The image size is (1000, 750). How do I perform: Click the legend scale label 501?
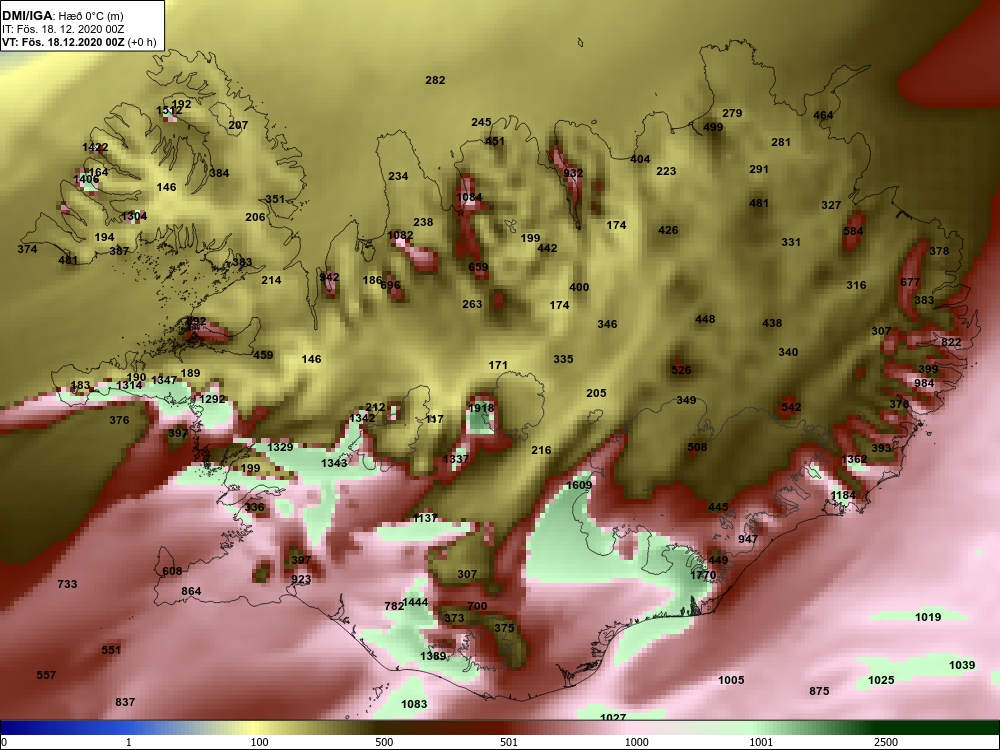click(x=509, y=742)
